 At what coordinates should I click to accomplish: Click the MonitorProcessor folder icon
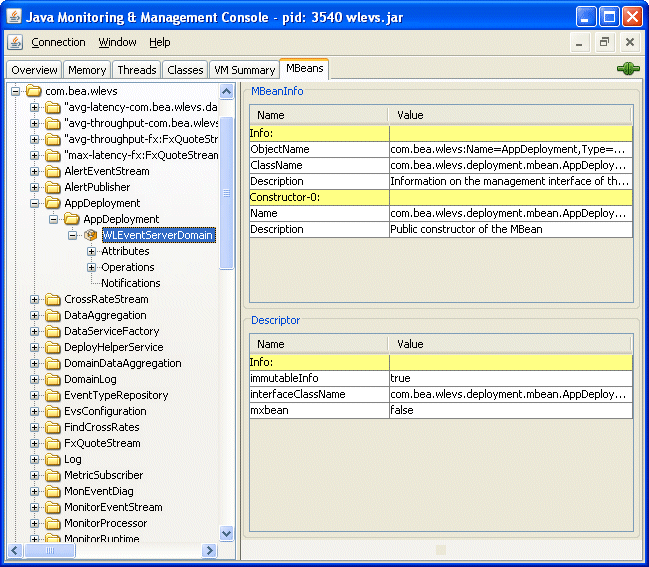tap(53, 523)
